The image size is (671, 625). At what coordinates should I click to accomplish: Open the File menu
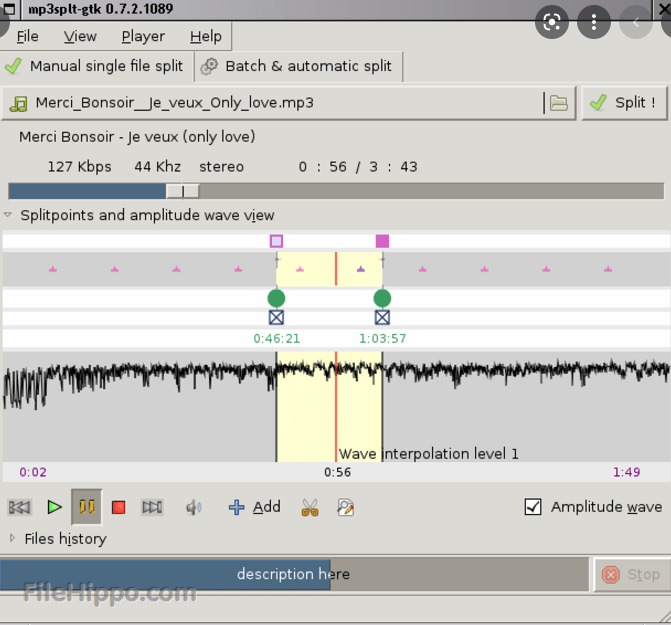(27, 36)
